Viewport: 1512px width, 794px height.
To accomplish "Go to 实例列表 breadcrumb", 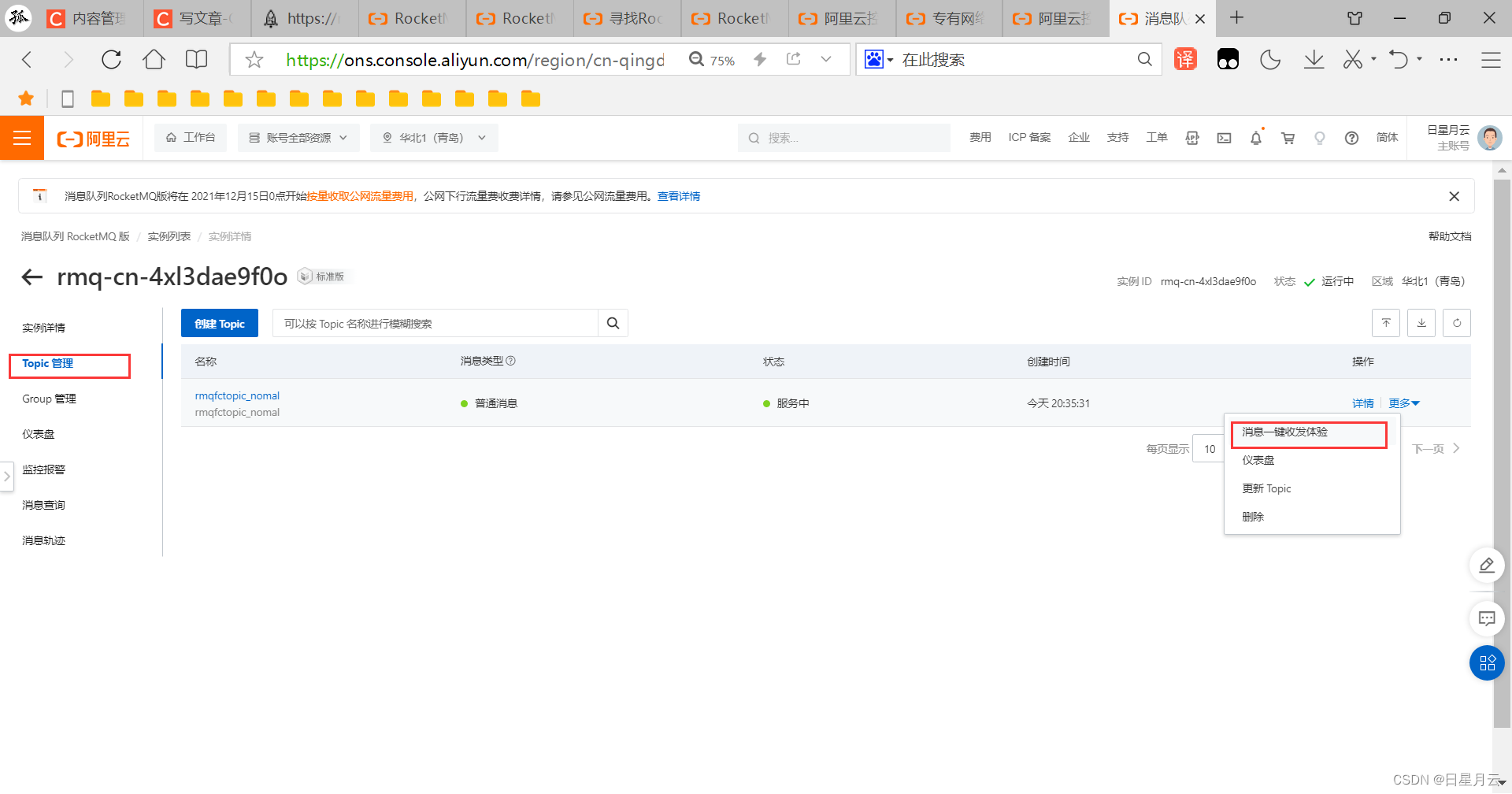I will tap(169, 236).
